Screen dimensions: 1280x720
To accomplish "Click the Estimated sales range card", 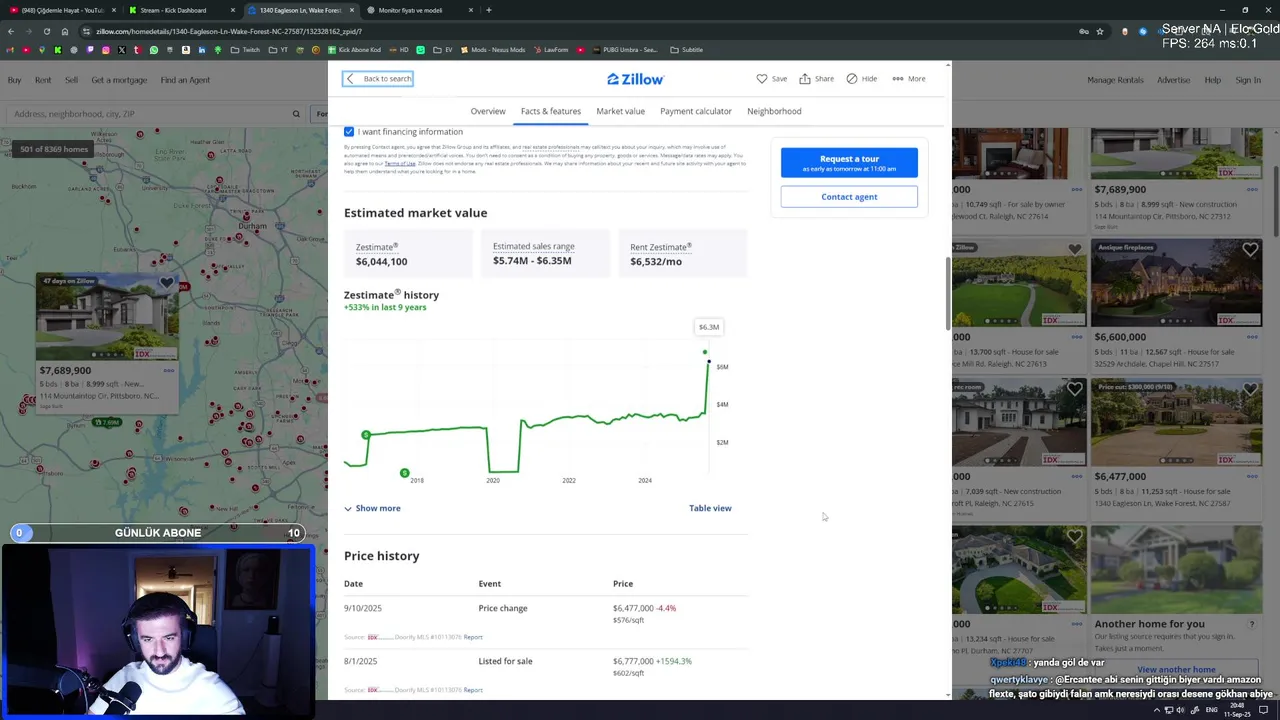I will (x=545, y=254).
